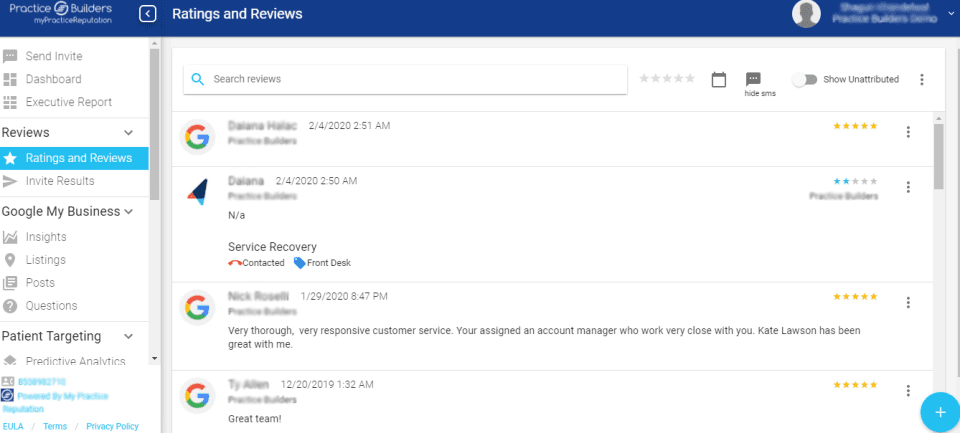Screen dimensions: 960x433
Task: Click the Executive Report icon
Action: tap(10, 102)
